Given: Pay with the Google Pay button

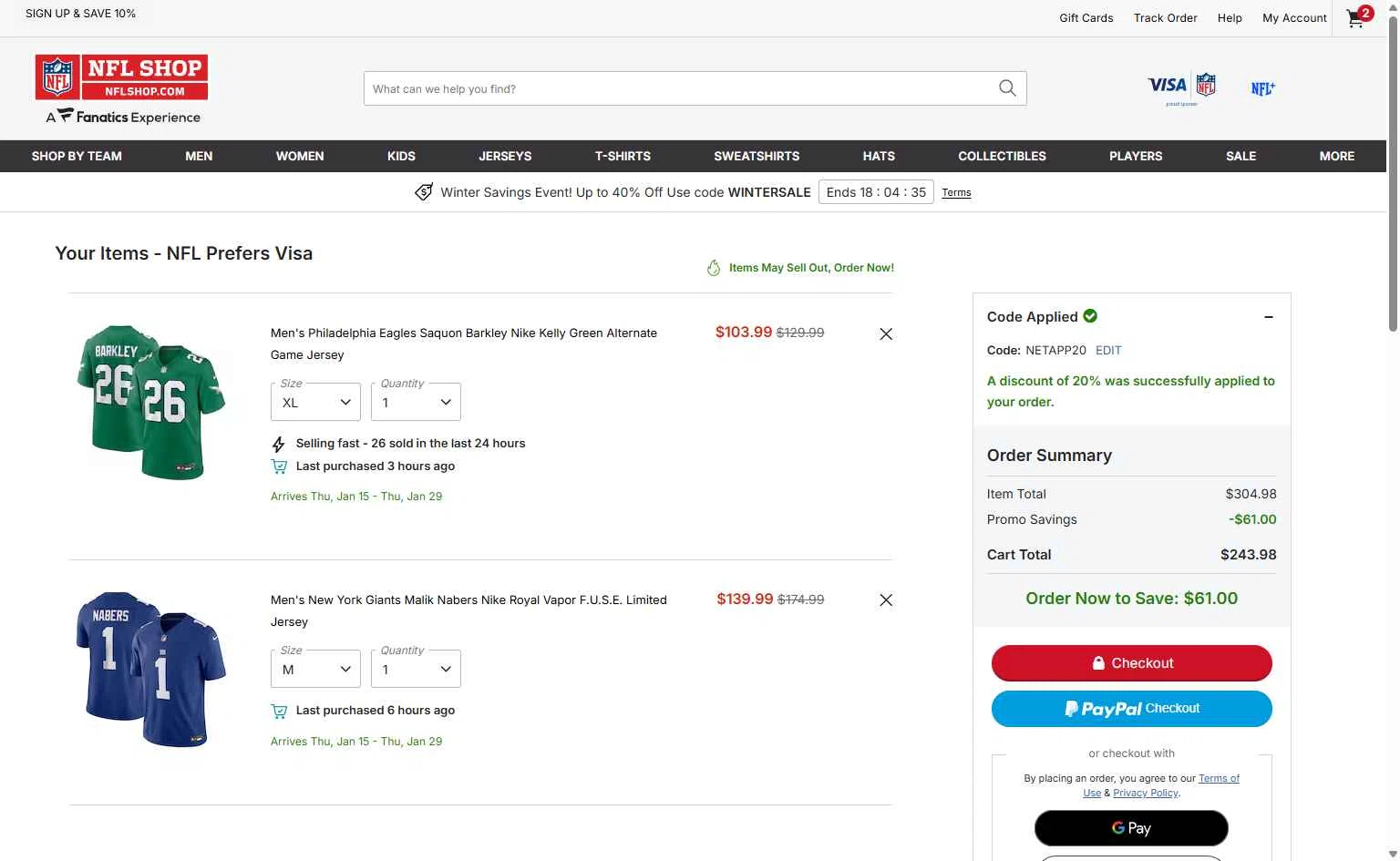Looking at the screenshot, I should pyautogui.click(x=1131, y=828).
